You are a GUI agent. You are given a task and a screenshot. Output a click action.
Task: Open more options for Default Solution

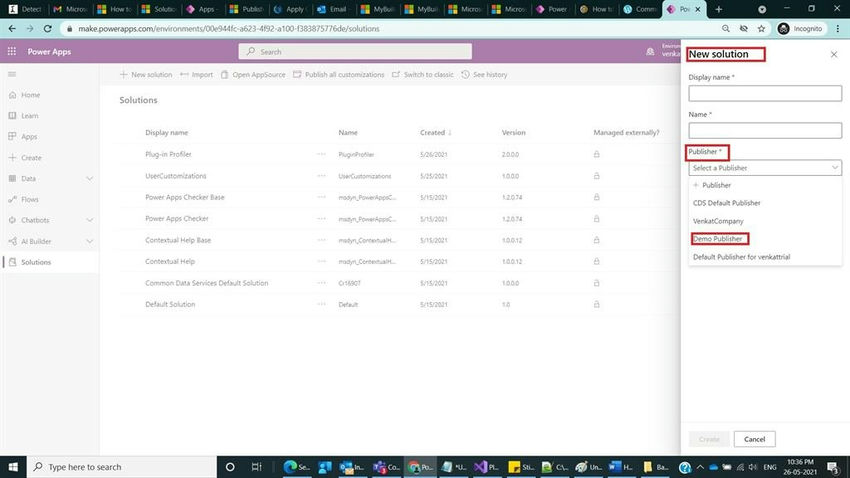point(321,305)
